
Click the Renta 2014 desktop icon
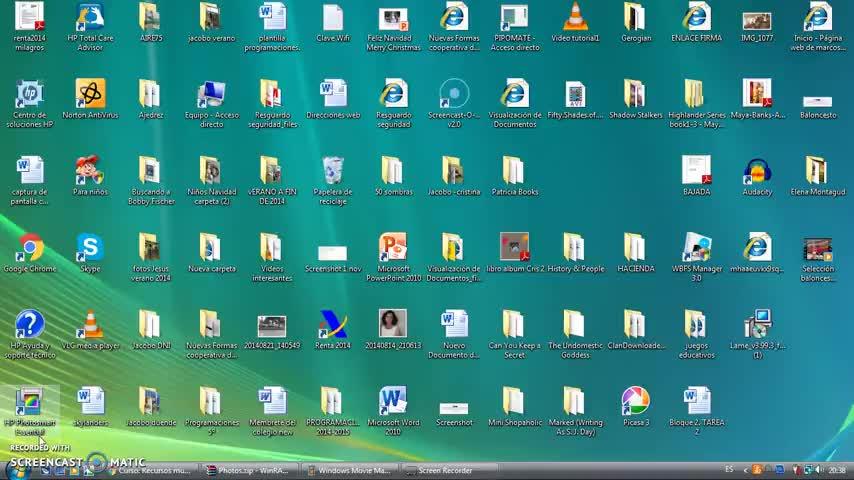[x=332, y=324]
